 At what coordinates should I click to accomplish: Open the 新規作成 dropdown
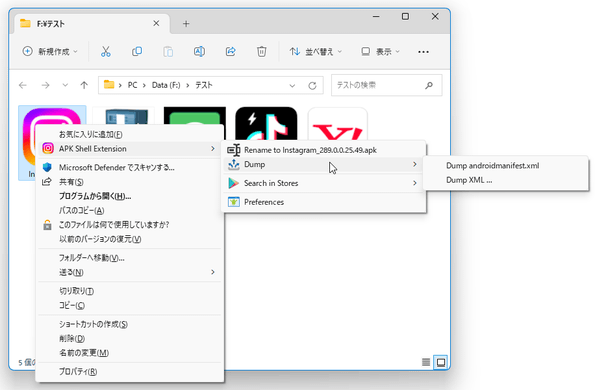[50, 52]
